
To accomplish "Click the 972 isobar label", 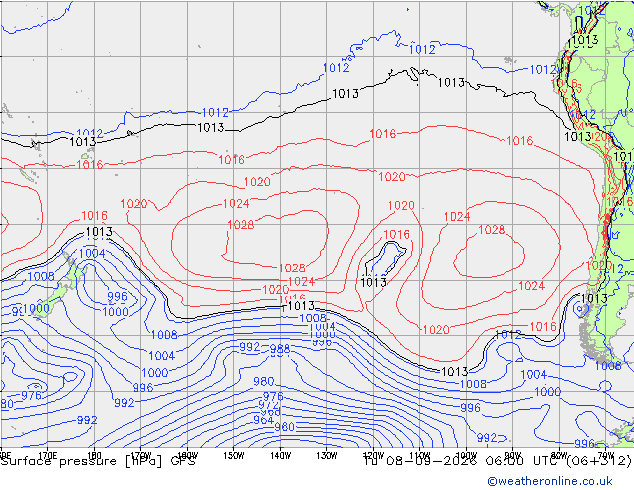I will point(269,405).
